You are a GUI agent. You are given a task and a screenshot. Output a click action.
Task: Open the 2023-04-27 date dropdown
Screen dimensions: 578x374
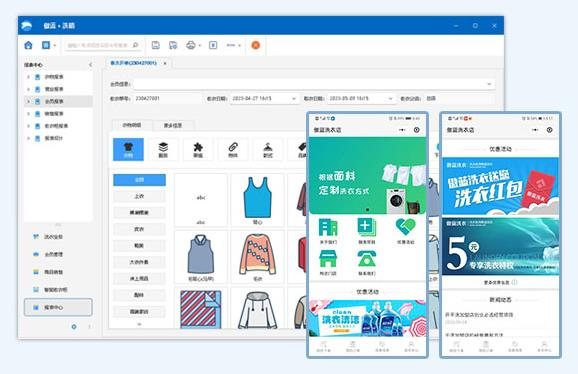click(294, 99)
